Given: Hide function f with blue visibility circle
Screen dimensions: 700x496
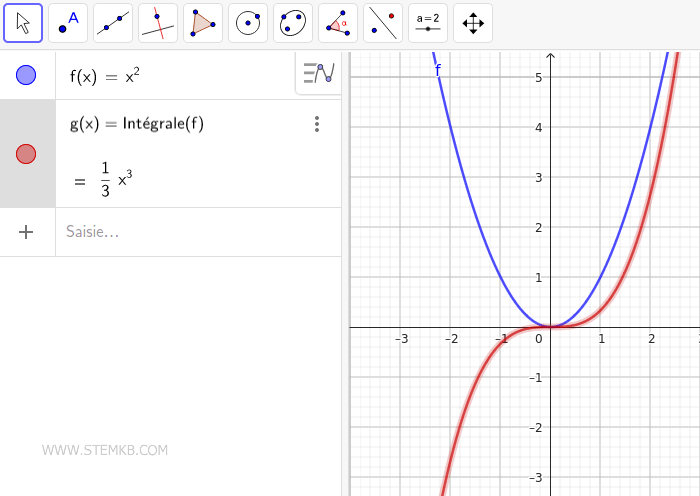Looking at the screenshot, I should 27,75.
